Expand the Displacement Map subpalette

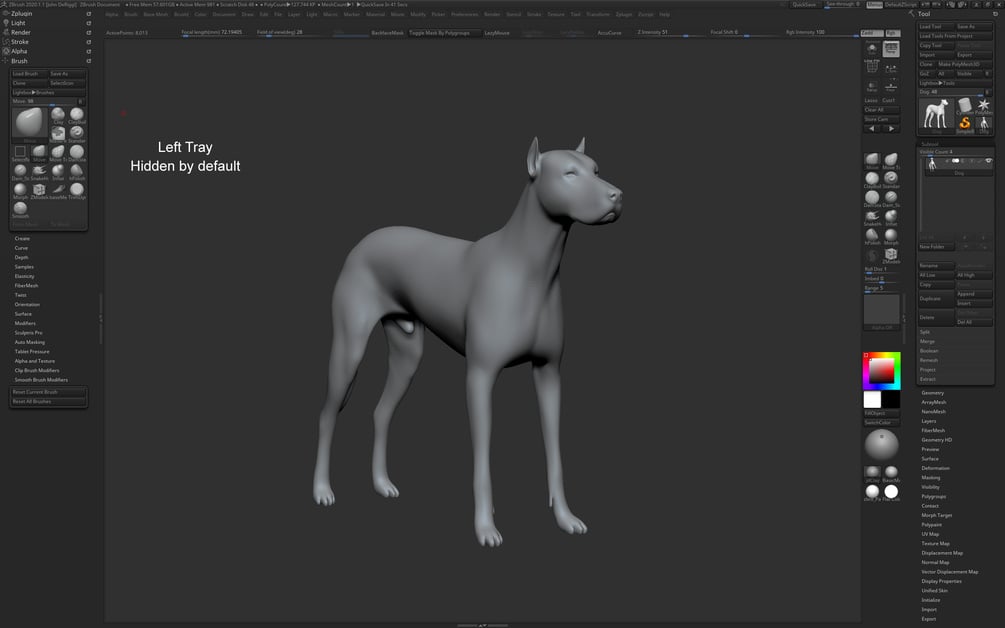[x=942, y=553]
